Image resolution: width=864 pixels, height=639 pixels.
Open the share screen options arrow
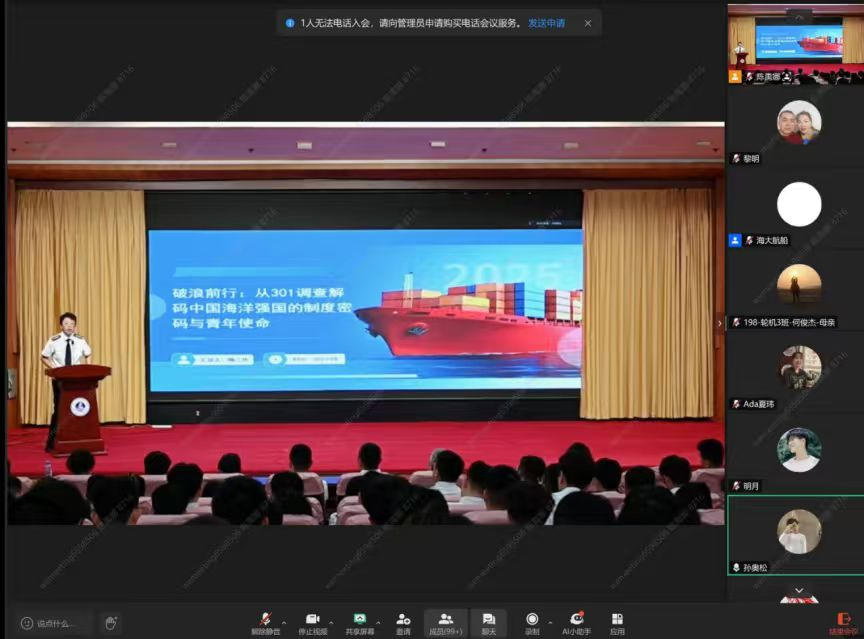(378, 622)
